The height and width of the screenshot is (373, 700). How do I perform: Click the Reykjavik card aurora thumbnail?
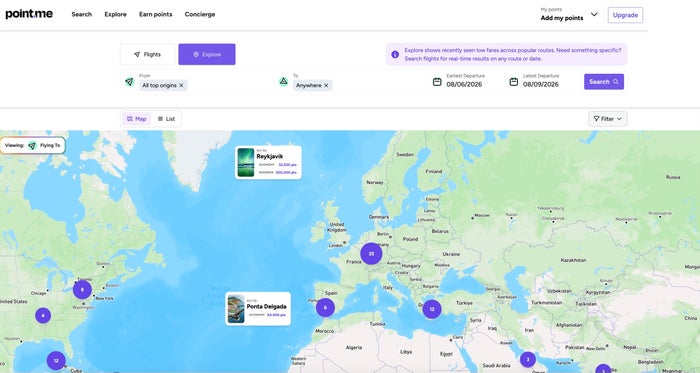[x=246, y=162]
